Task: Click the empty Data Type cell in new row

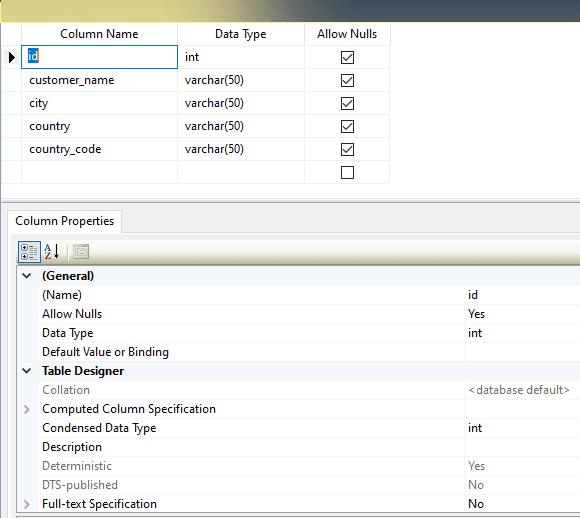Action: (241, 172)
